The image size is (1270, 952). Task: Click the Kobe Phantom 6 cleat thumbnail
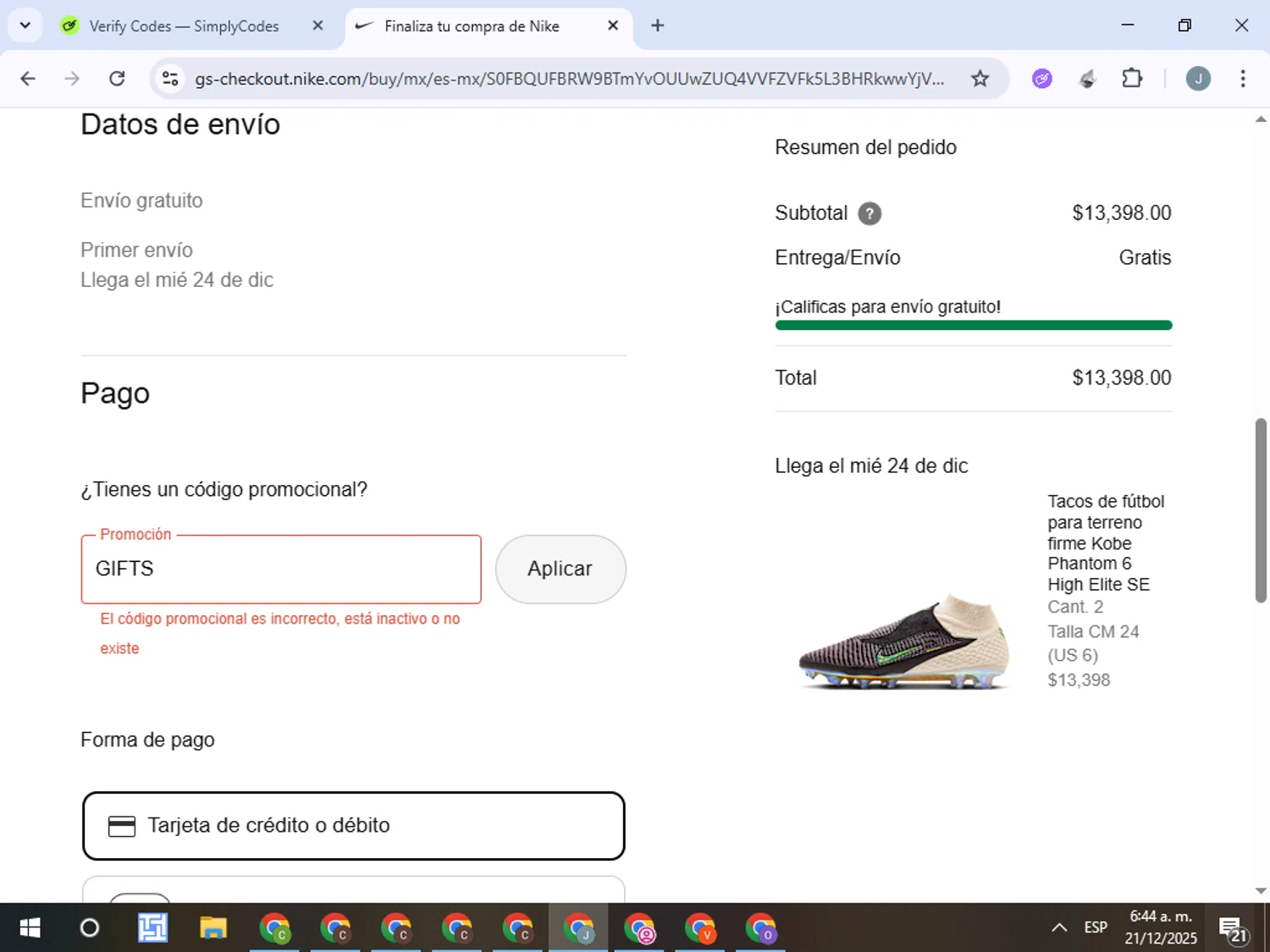tap(905, 642)
